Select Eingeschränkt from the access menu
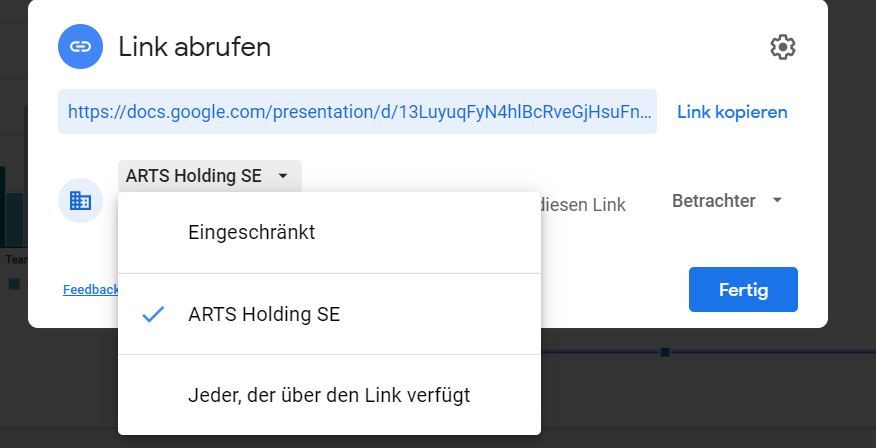876x448 pixels. (x=252, y=232)
